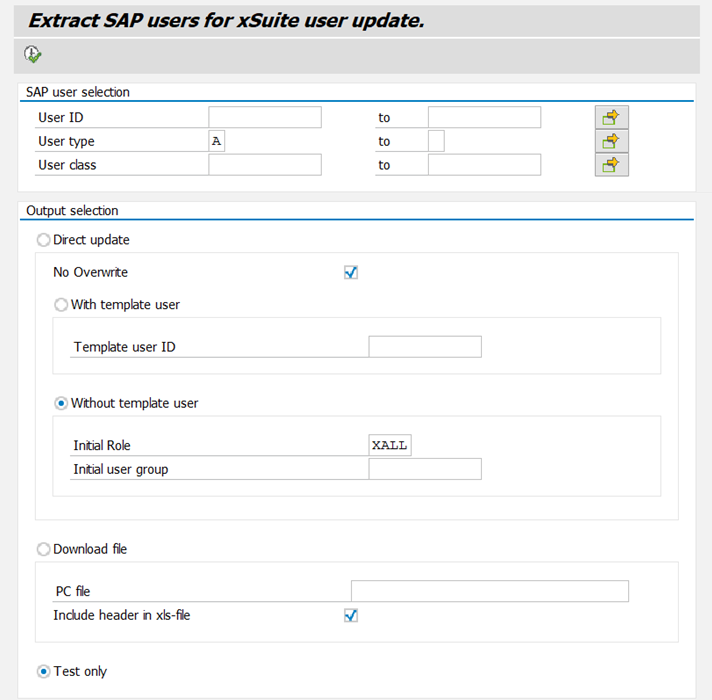Click the Template user ID label
This screenshot has height=700, width=712.
point(124,347)
